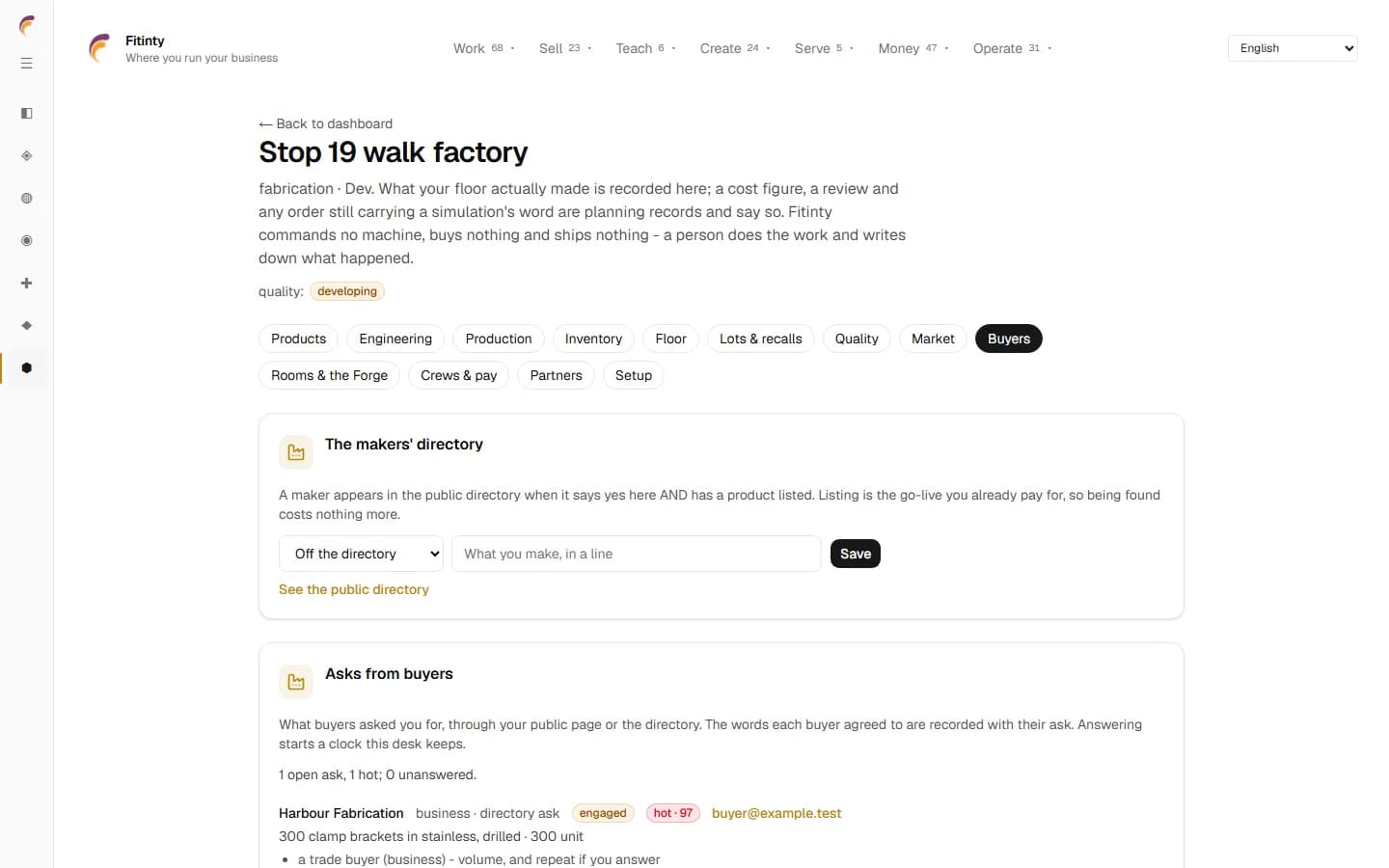Image resolution: width=1389 pixels, height=868 pixels.
Task: Switch to the Partners tab
Action: tap(556, 375)
